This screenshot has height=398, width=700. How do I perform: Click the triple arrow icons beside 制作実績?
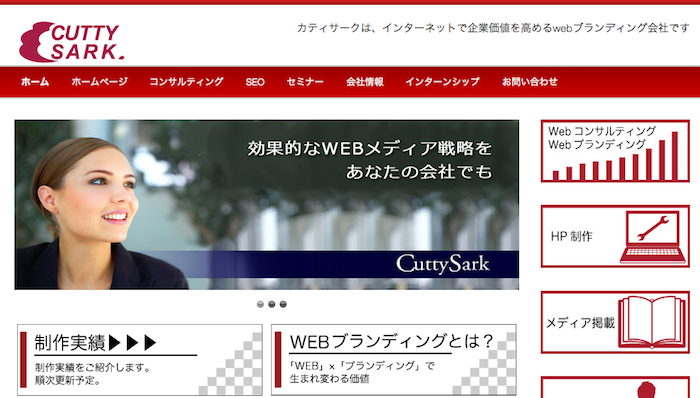tap(133, 343)
